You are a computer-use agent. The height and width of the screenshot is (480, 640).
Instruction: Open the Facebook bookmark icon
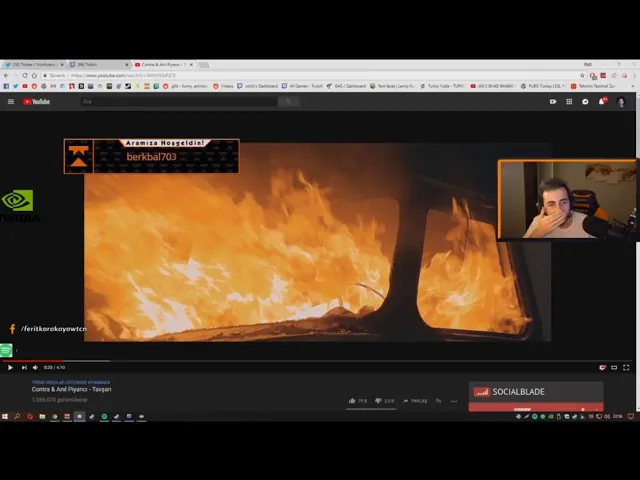click(x=6, y=86)
